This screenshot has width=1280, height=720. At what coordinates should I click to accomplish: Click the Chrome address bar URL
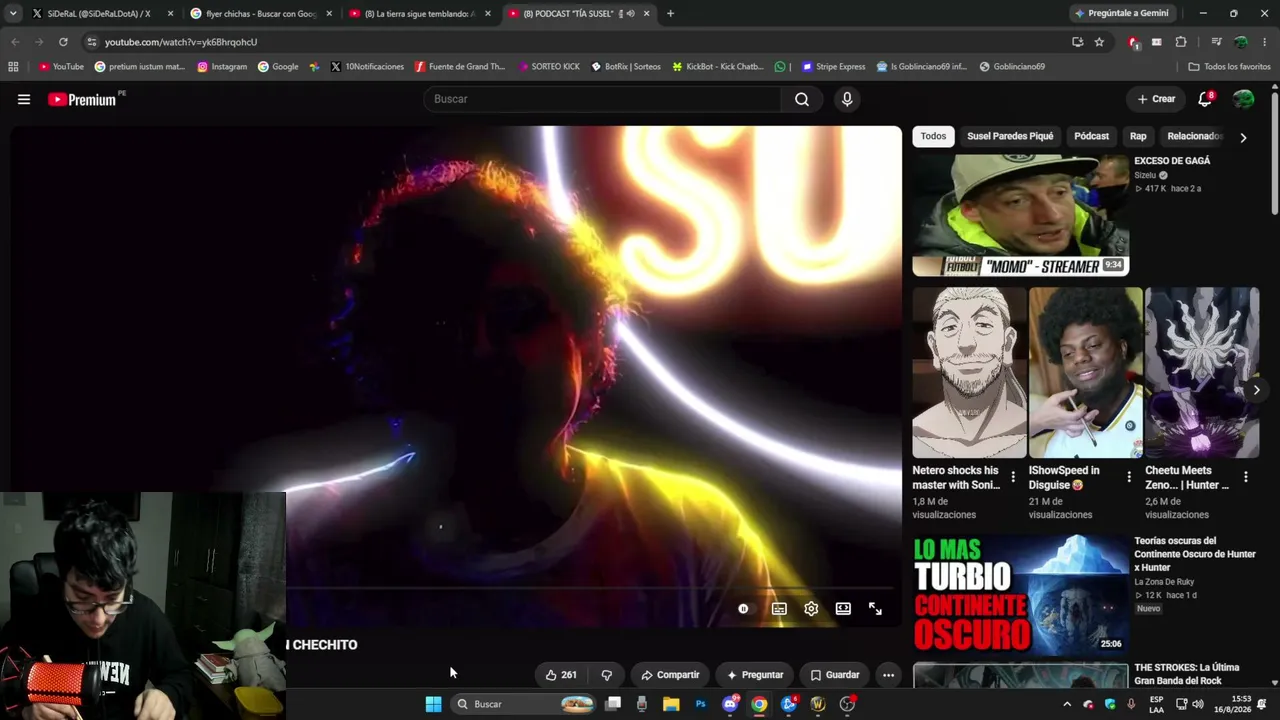181,42
